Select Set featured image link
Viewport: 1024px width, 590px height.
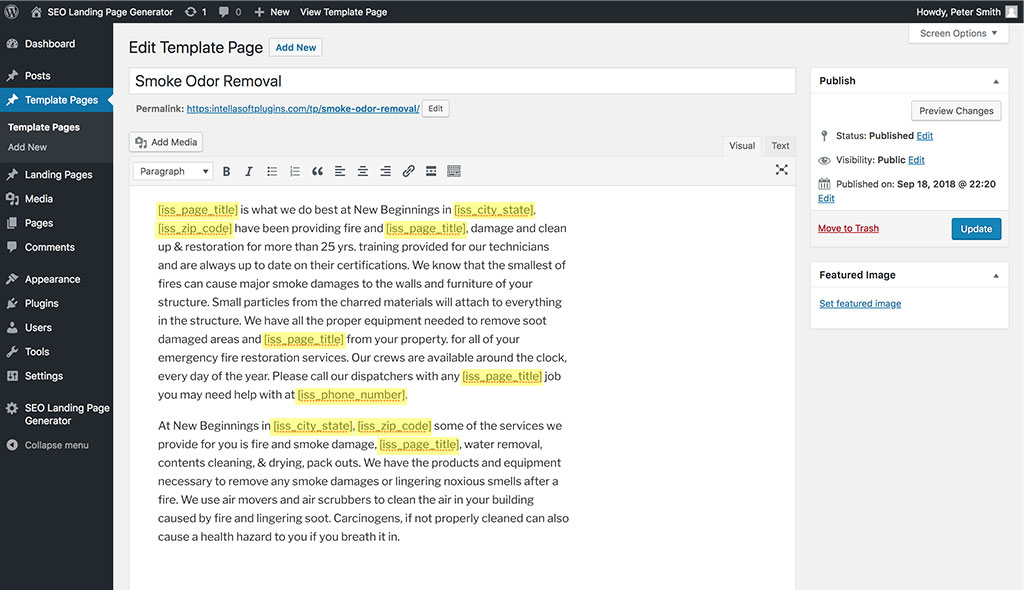click(860, 303)
